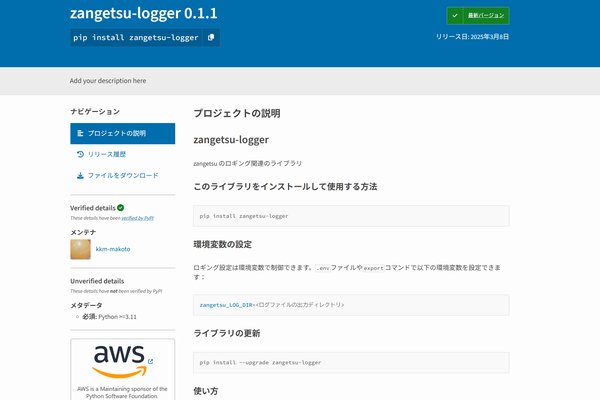Click the kkm-makoto maintainer avatar
Screen dimensions: 600x400
point(81,249)
